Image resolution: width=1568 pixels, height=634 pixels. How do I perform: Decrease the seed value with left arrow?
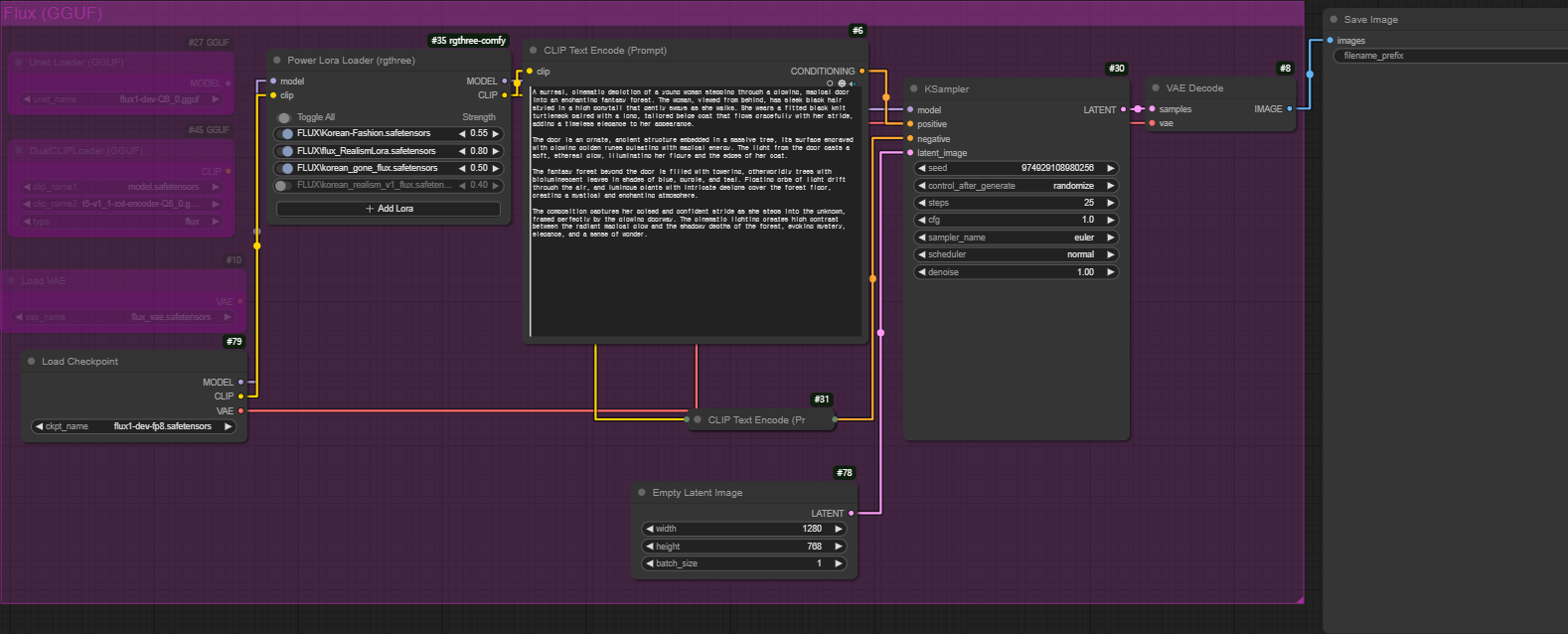[922, 168]
